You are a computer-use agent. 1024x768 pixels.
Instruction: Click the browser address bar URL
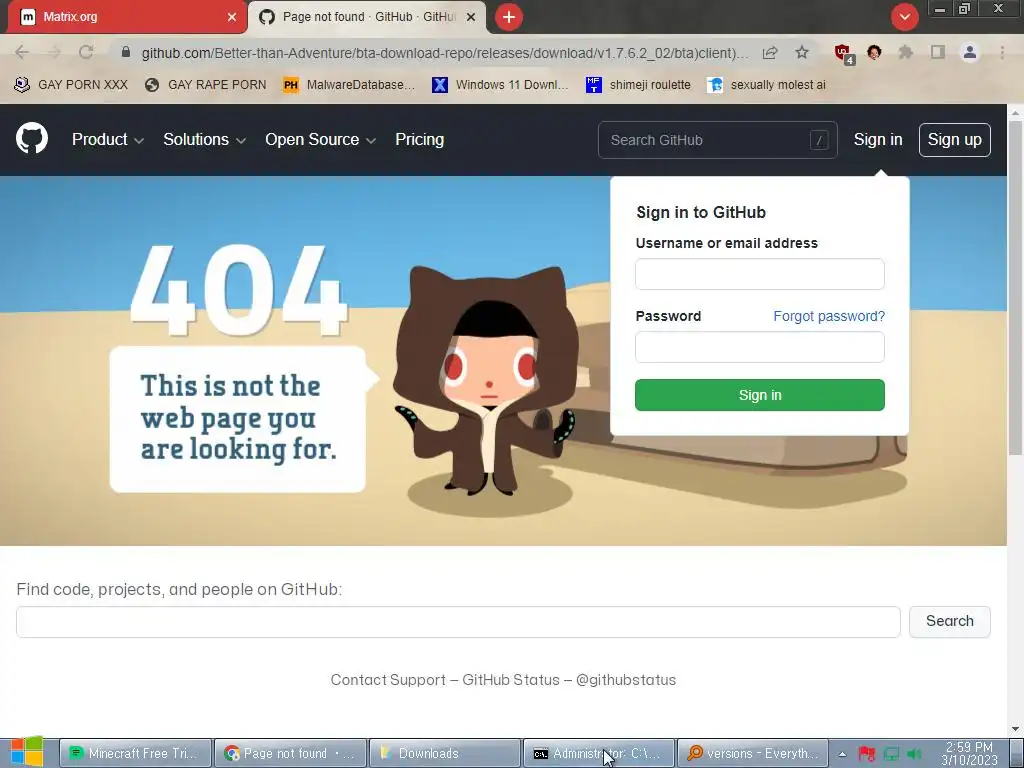[445, 53]
